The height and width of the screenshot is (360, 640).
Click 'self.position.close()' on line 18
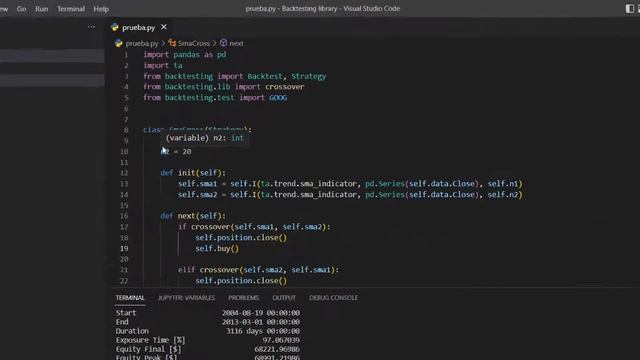[241, 238]
